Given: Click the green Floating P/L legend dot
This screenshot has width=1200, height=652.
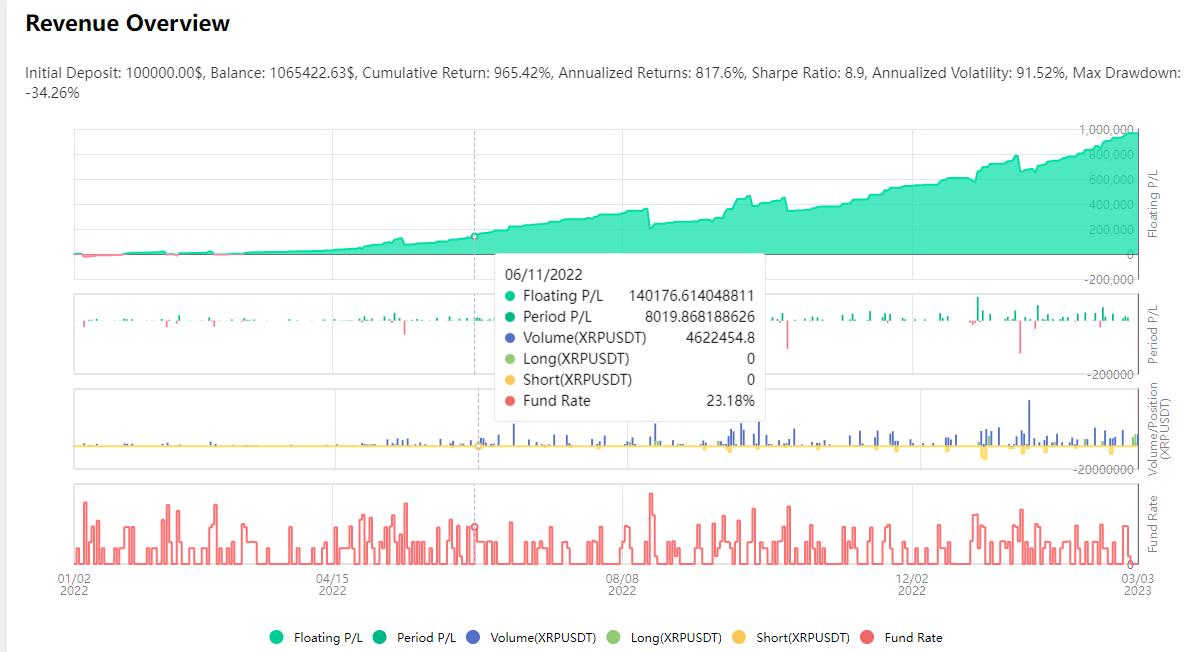Looking at the screenshot, I should (x=276, y=637).
